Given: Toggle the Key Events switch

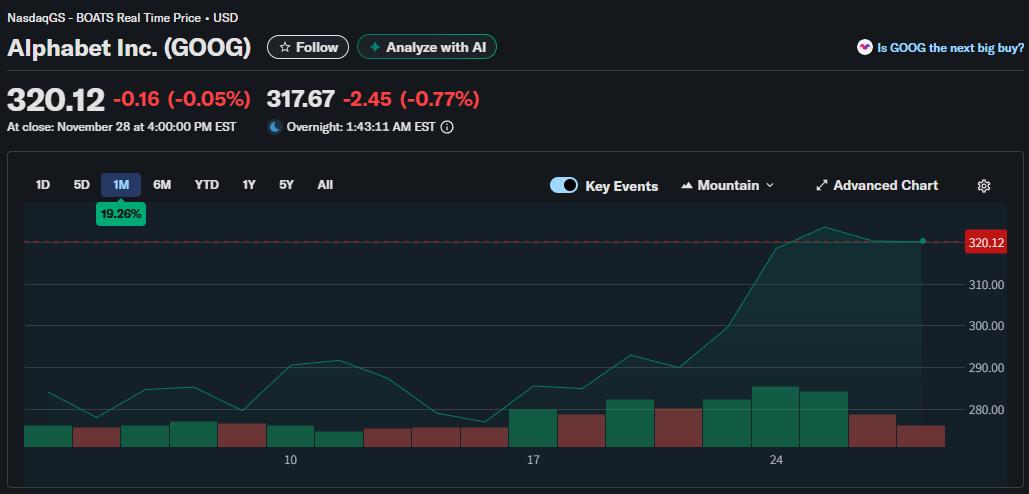Looking at the screenshot, I should pos(564,185).
